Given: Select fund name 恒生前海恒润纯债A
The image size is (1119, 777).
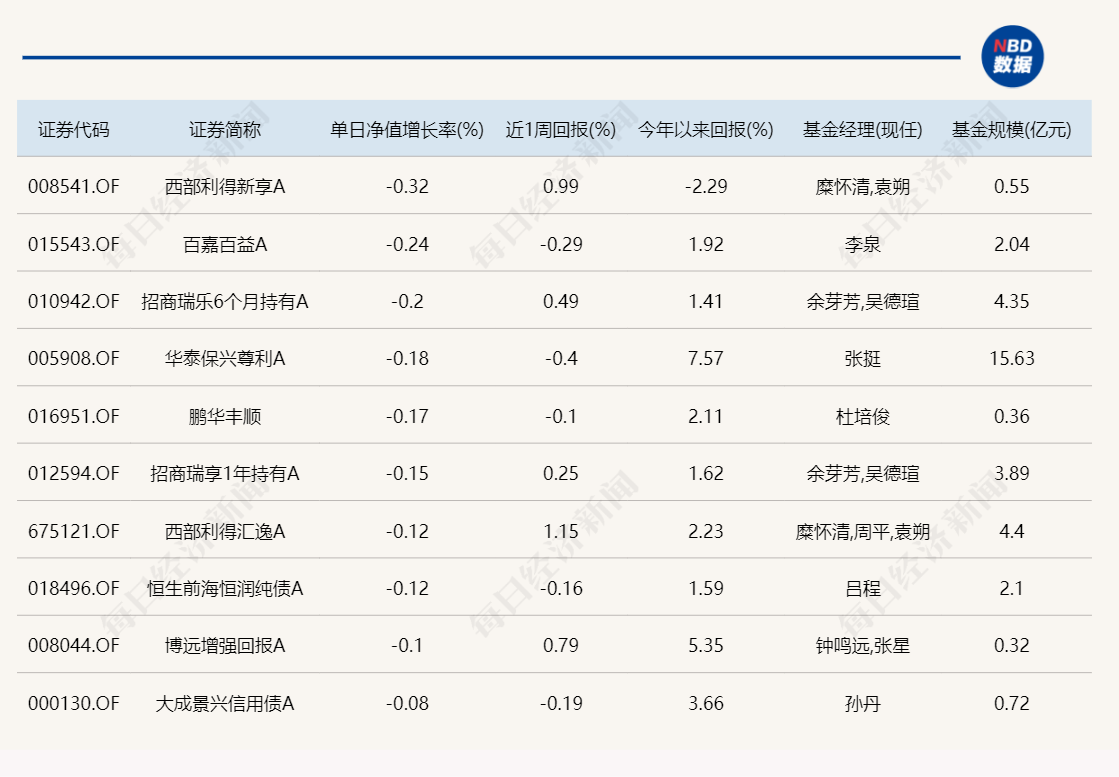Looking at the screenshot, I should 225,589.
